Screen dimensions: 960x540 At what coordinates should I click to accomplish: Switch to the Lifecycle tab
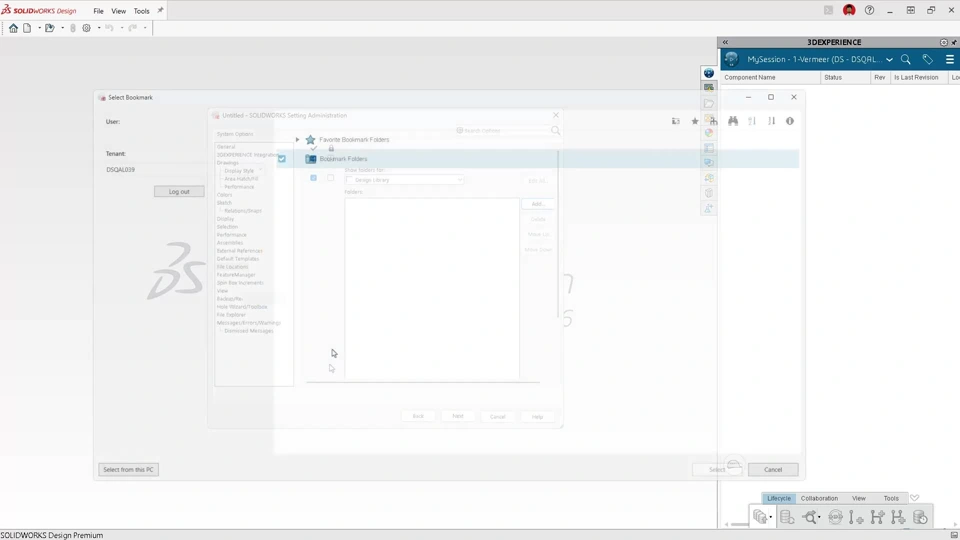point(779,498)
